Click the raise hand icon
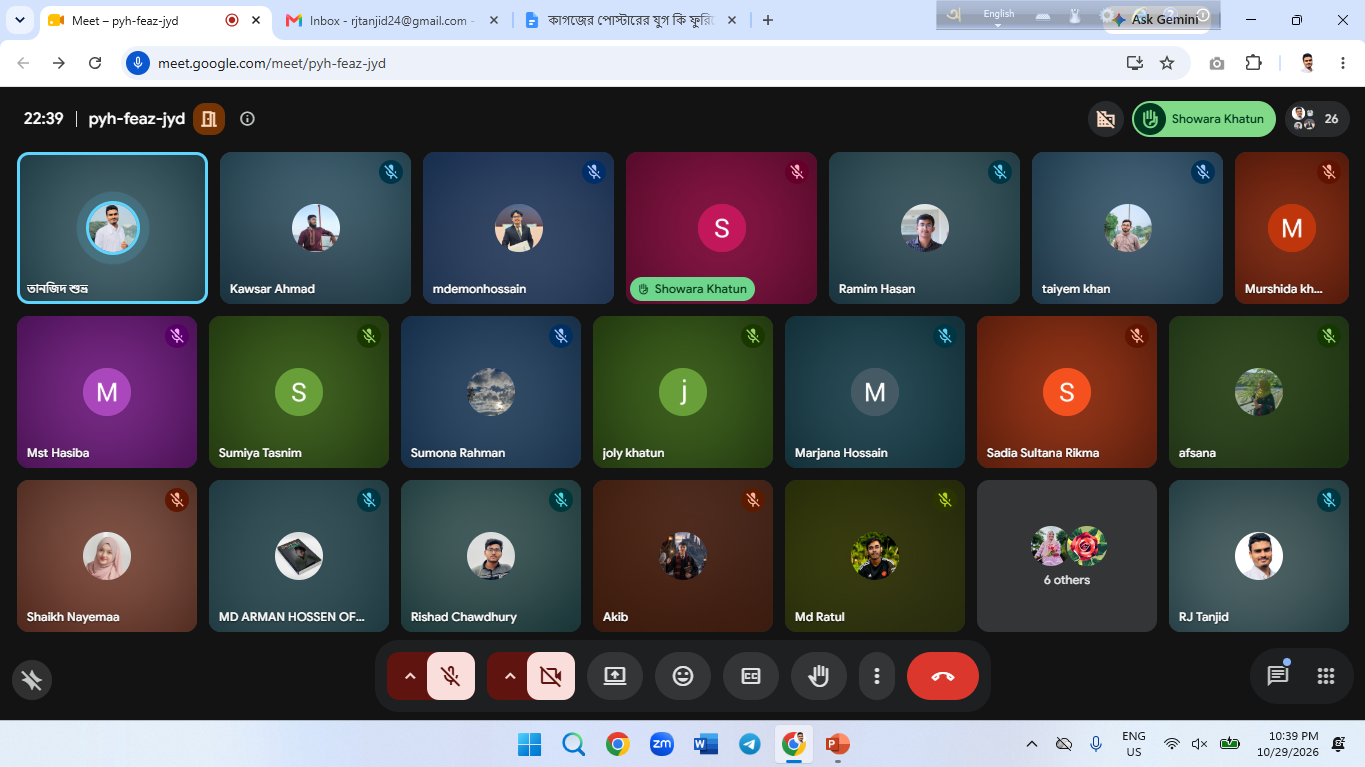The height and width of the screenshot is (767, 1365). tap(819, 676)
